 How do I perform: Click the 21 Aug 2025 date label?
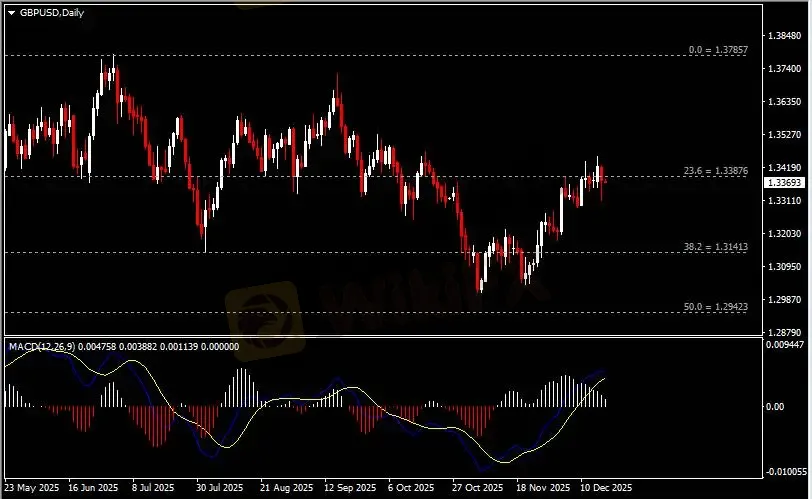286,488
